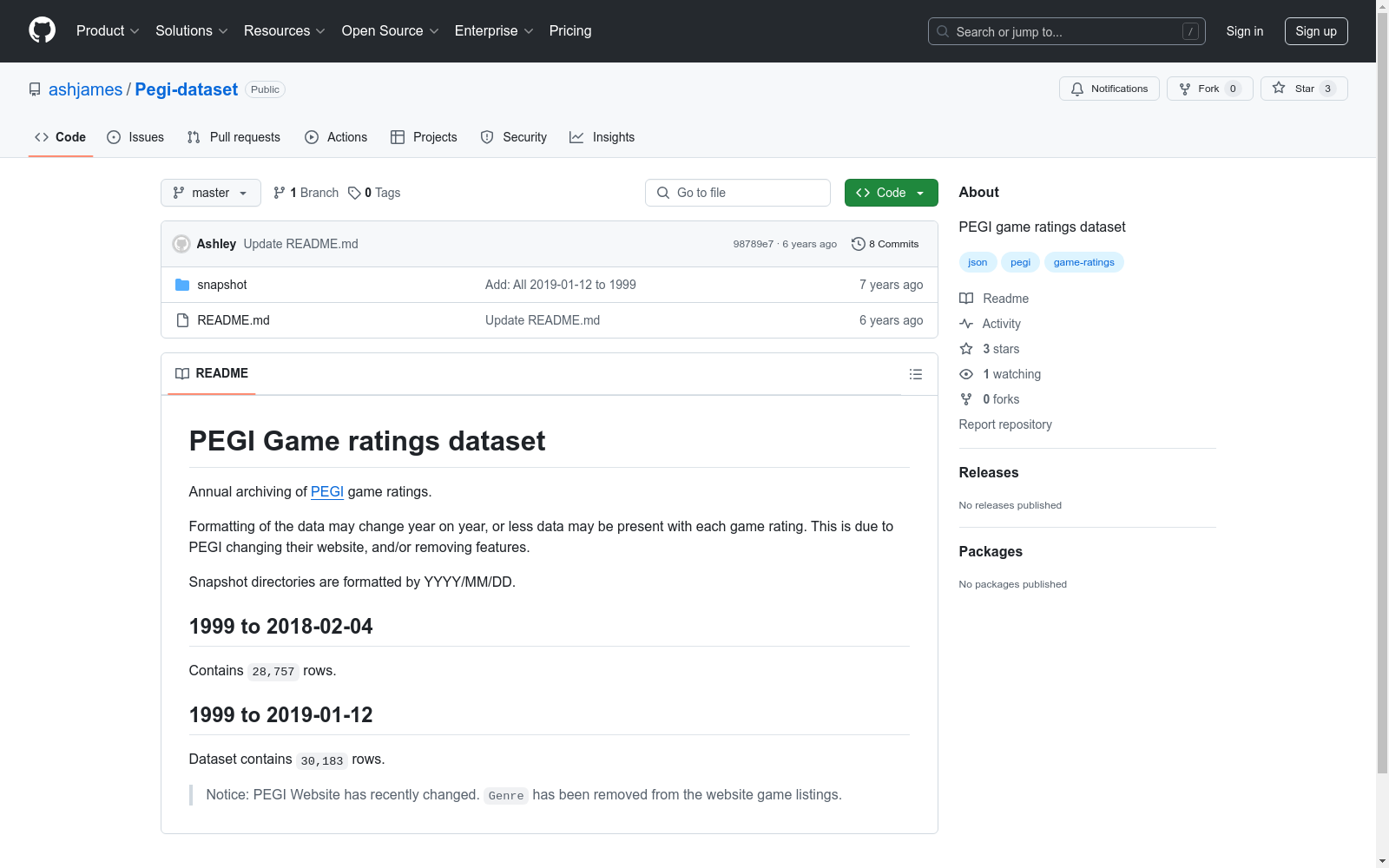This screenshot has height=868, width=1389.
Task: View the 0 Tags link
Action: pyautogui.click(x=375, y=193)
